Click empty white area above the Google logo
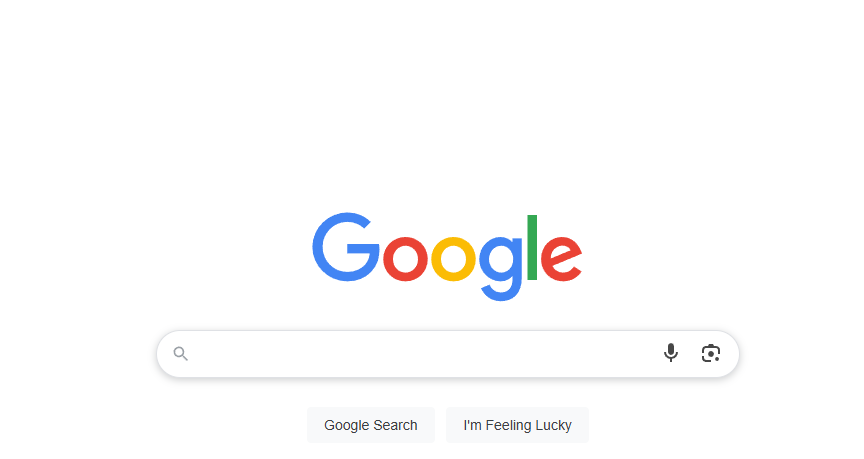This screenshot has width=864, height=459. tap(447, 110)
